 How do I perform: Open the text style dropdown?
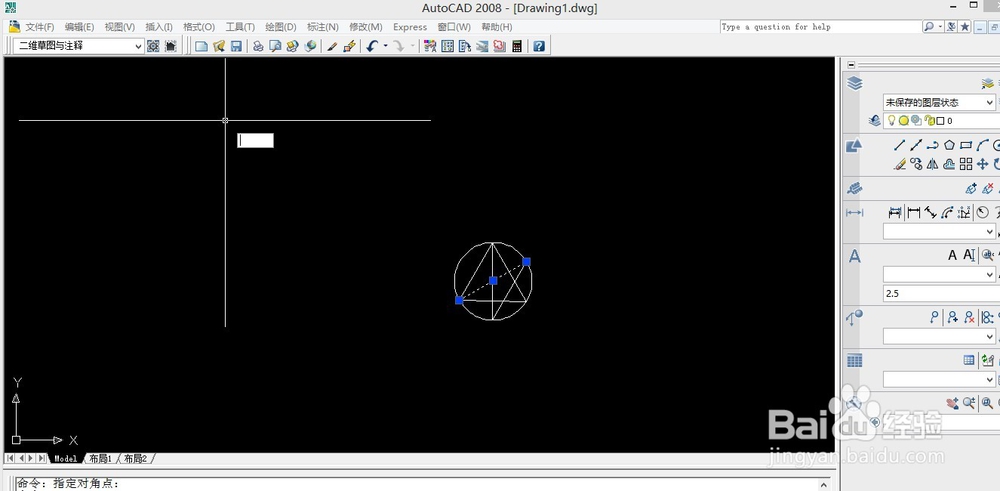click(939, 274)
